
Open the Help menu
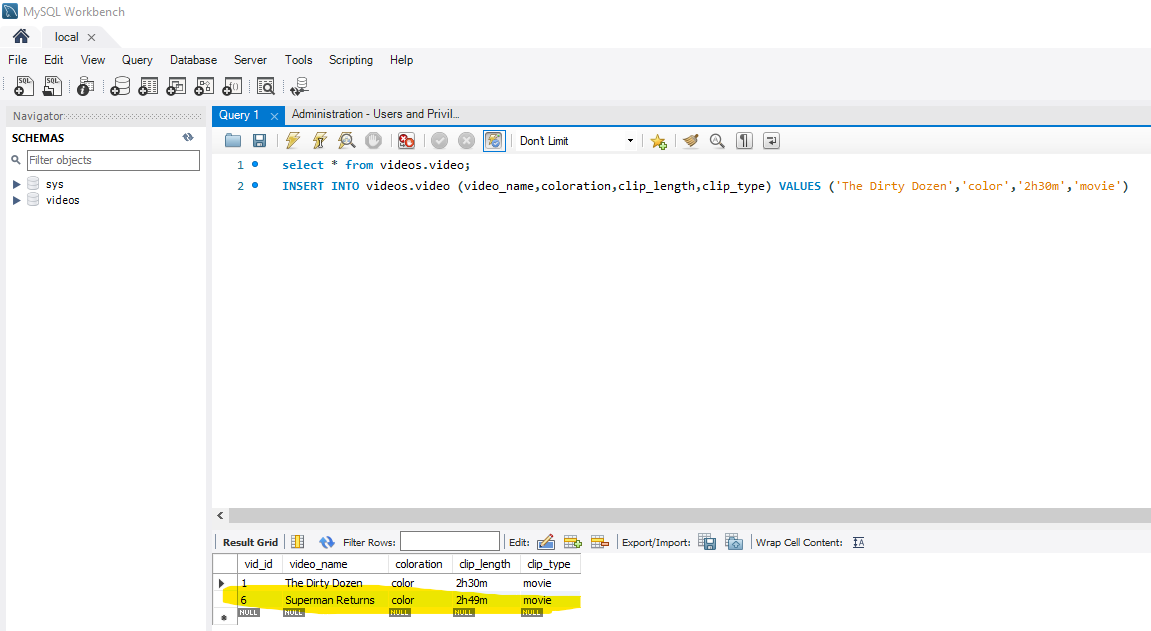pyautogui.click(x=401, y=60)
